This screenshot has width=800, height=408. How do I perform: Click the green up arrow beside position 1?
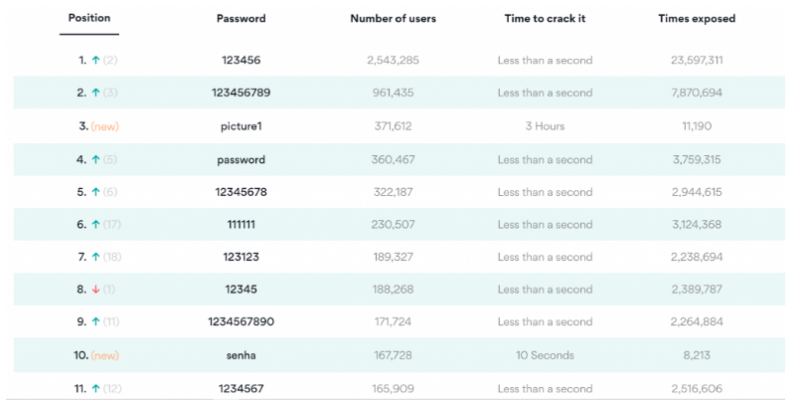click(95, 60)
